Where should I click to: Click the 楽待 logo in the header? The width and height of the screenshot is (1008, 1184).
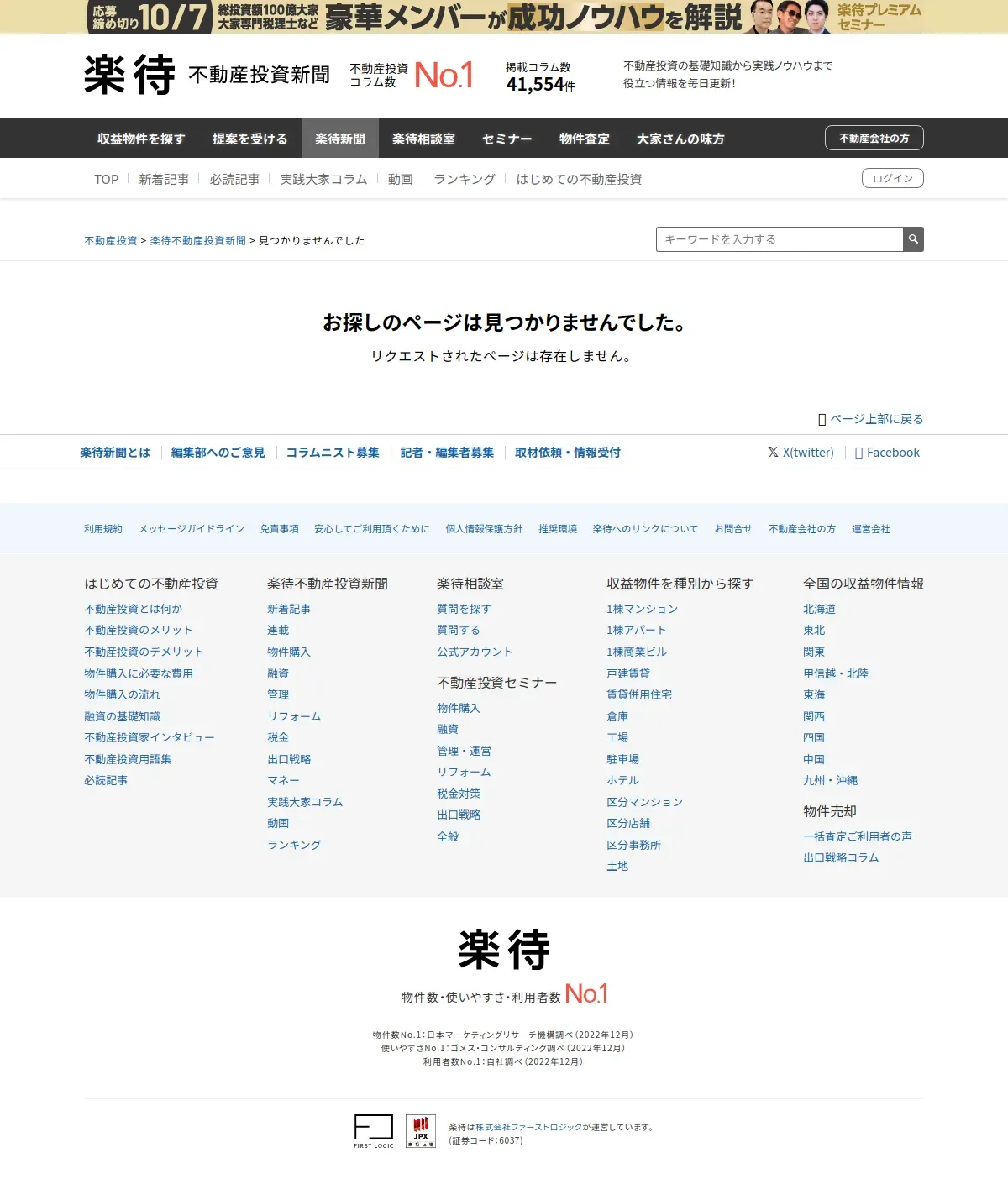[129, 75]
